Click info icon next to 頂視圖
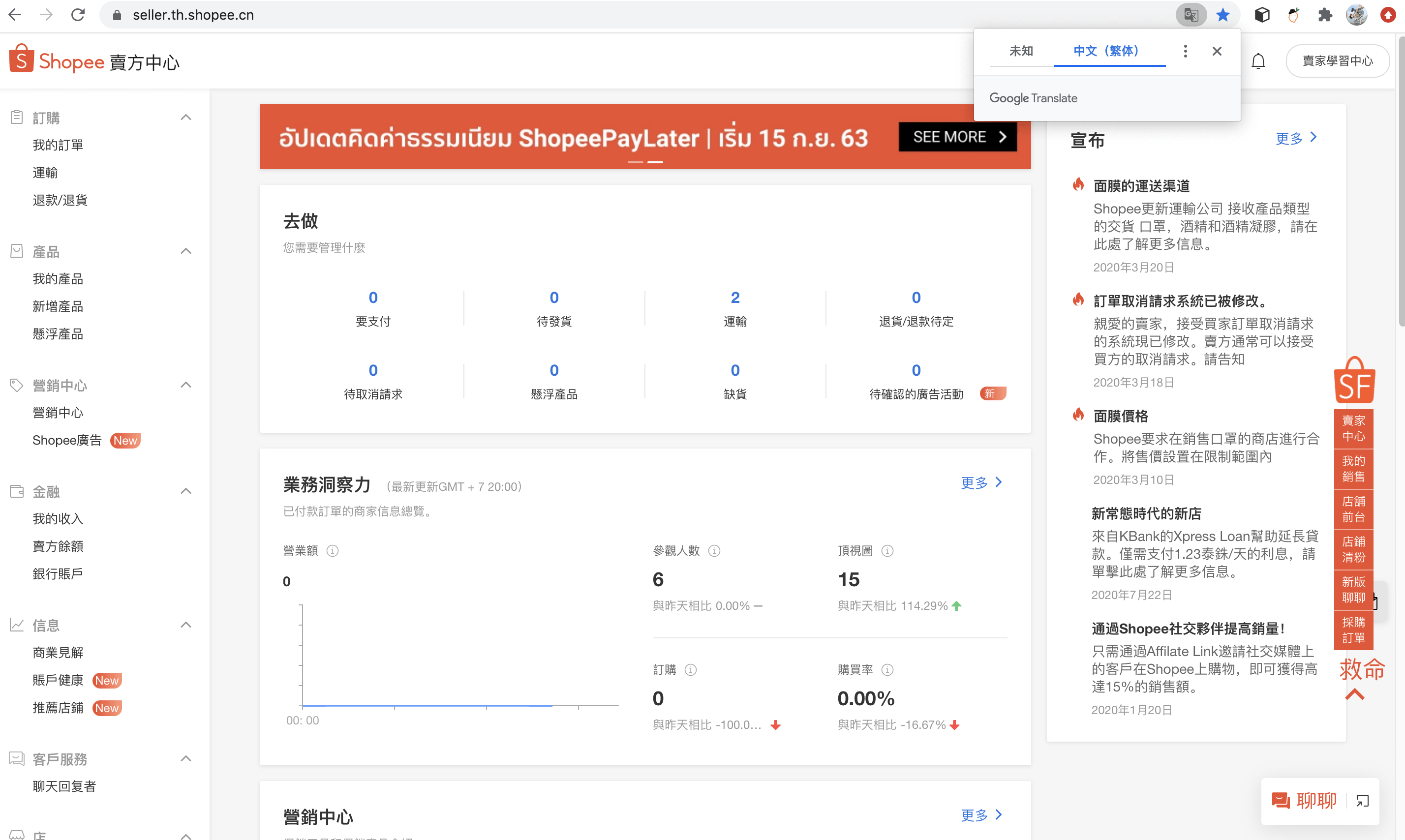The height and width of the screenshot is (840, 1405). click(x=887, y=551)
